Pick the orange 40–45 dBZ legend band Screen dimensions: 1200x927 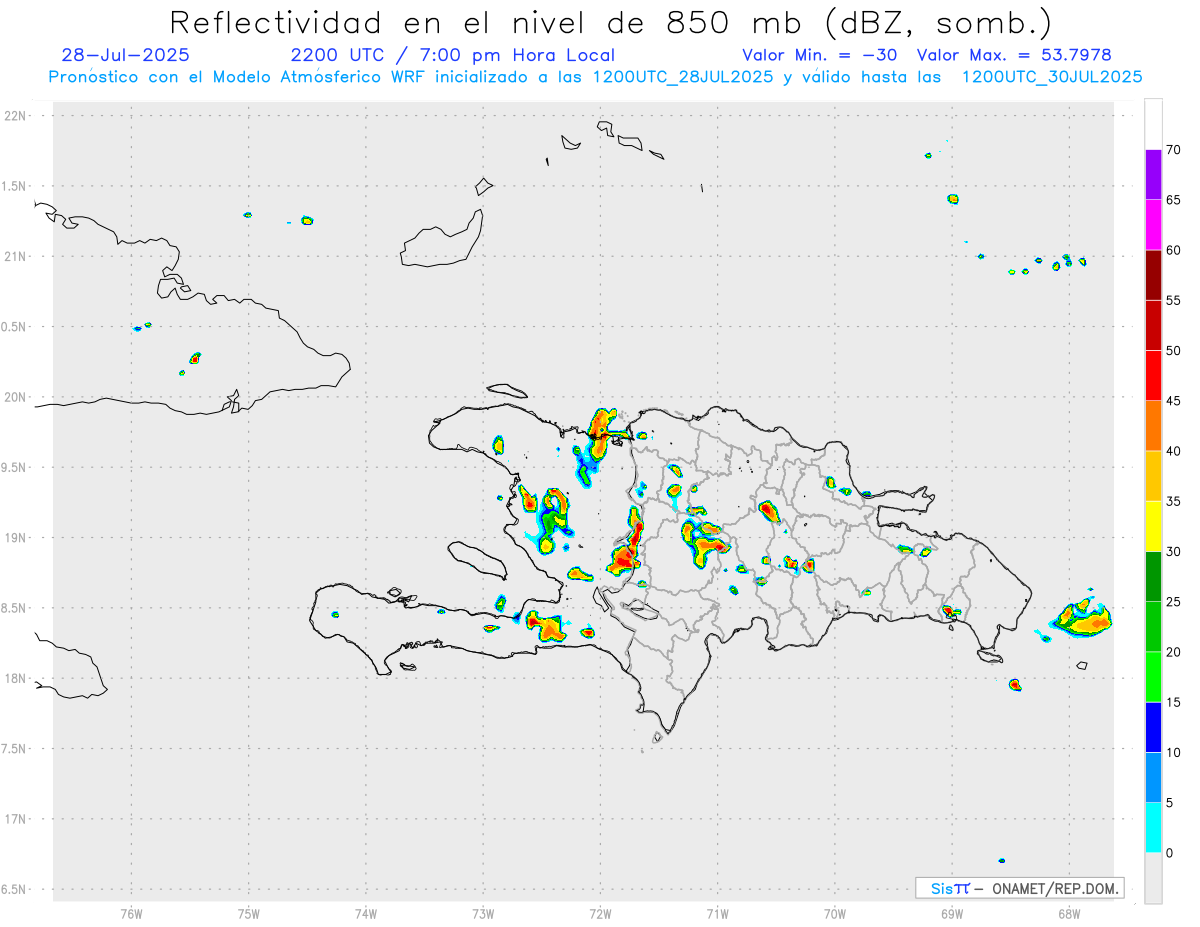pos(1153,426)
